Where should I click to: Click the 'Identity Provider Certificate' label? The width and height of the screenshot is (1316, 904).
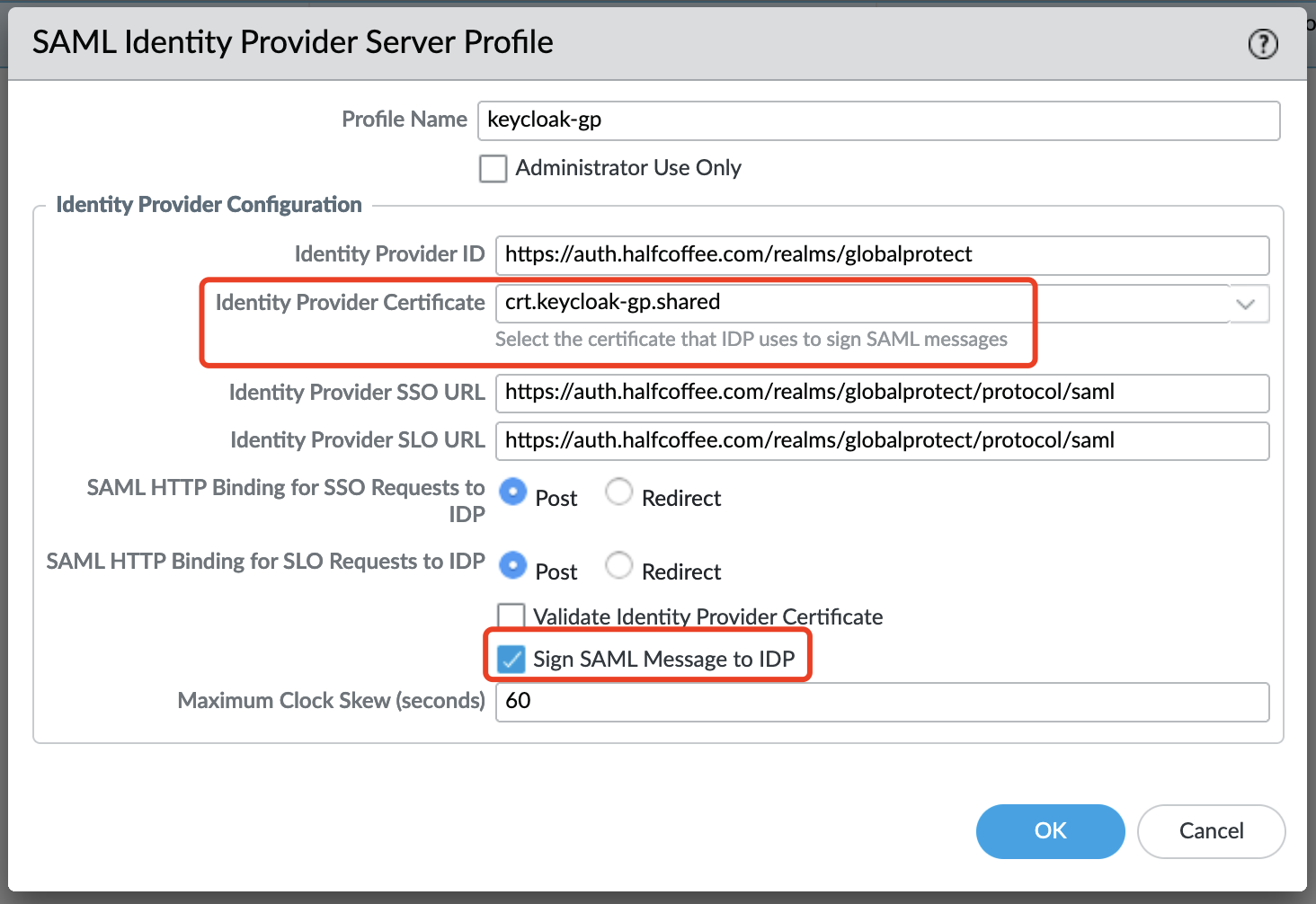click(x=350, y=303)
